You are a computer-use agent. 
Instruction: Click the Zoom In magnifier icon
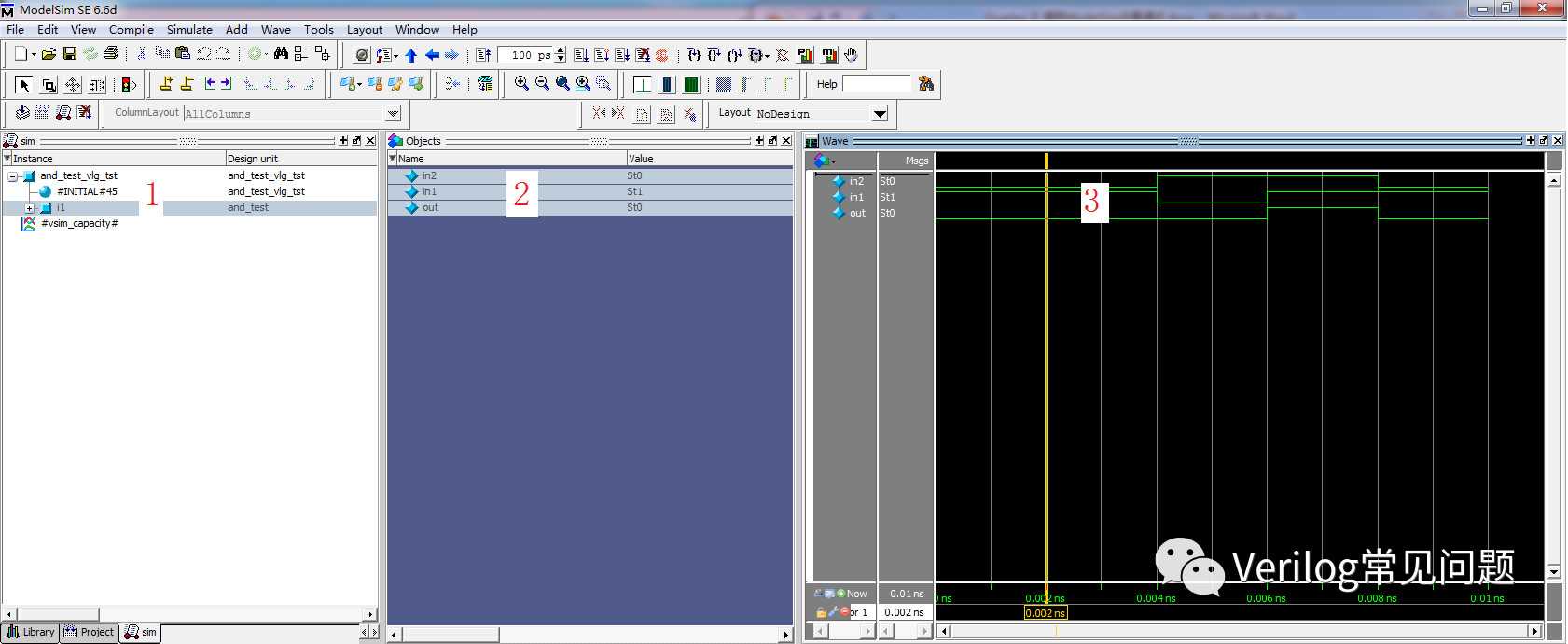click(x=521, y=84)
